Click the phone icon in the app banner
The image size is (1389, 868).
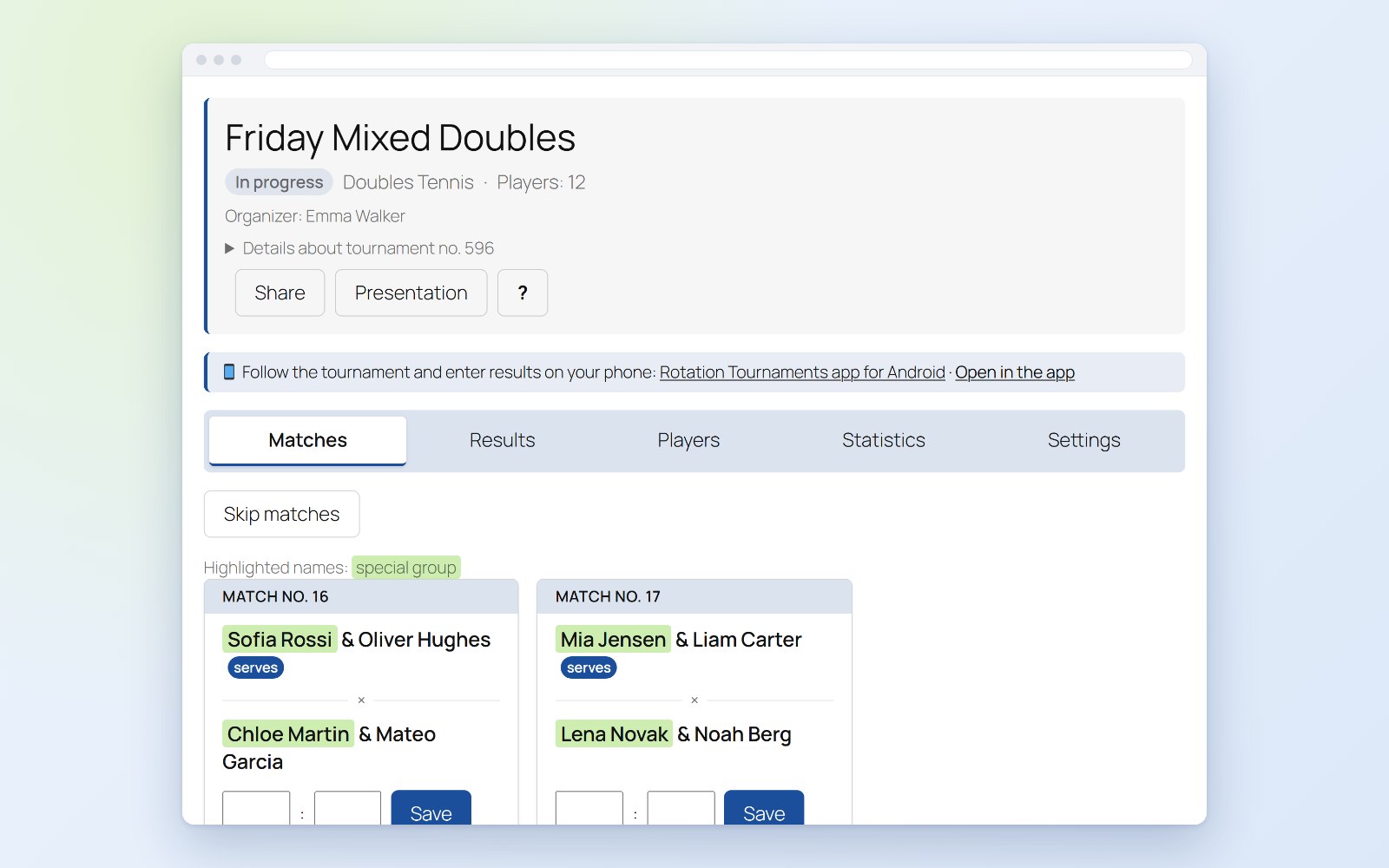(x=229, y=372)
